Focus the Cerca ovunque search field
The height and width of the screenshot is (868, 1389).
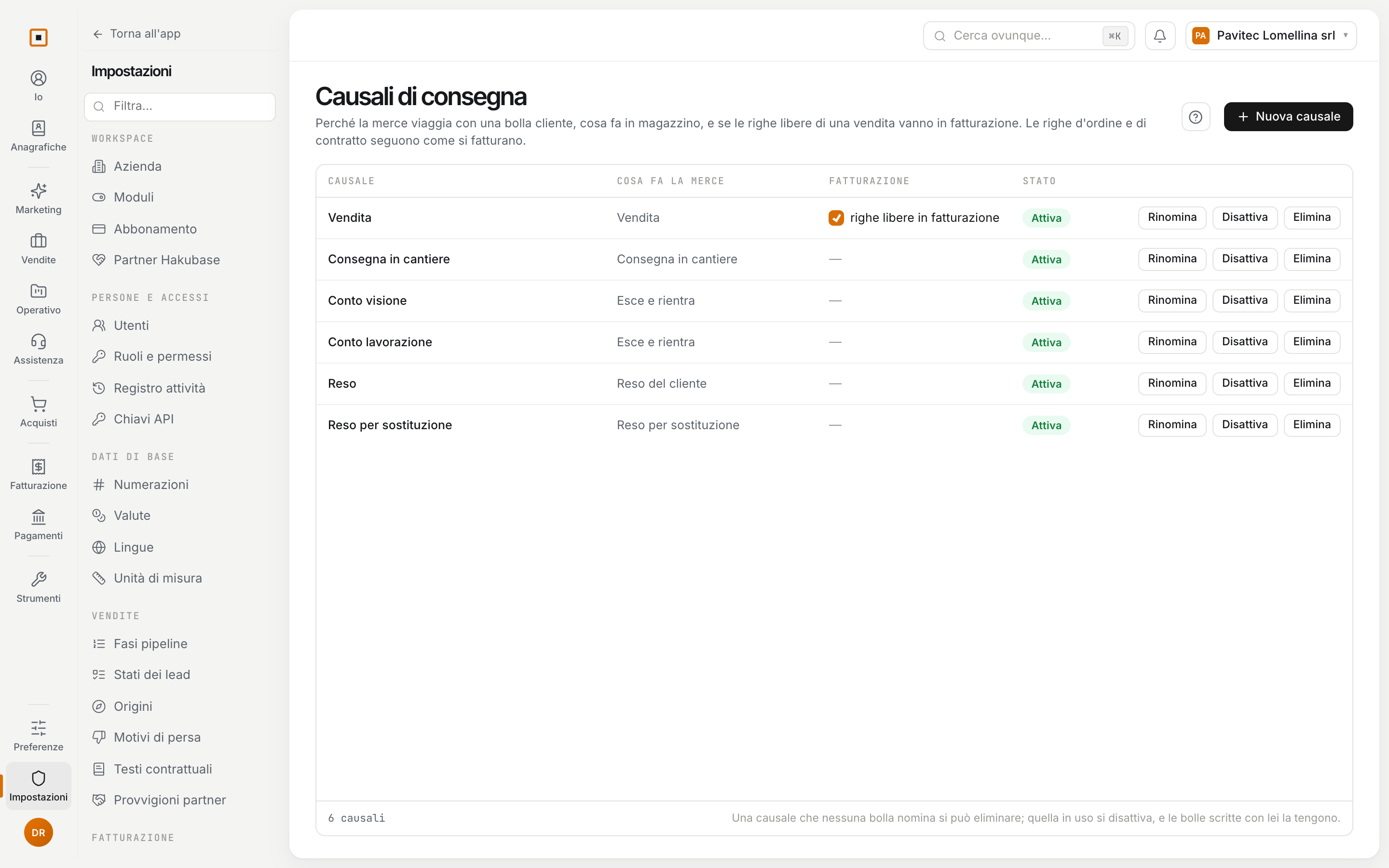[x=1029, y=36]
